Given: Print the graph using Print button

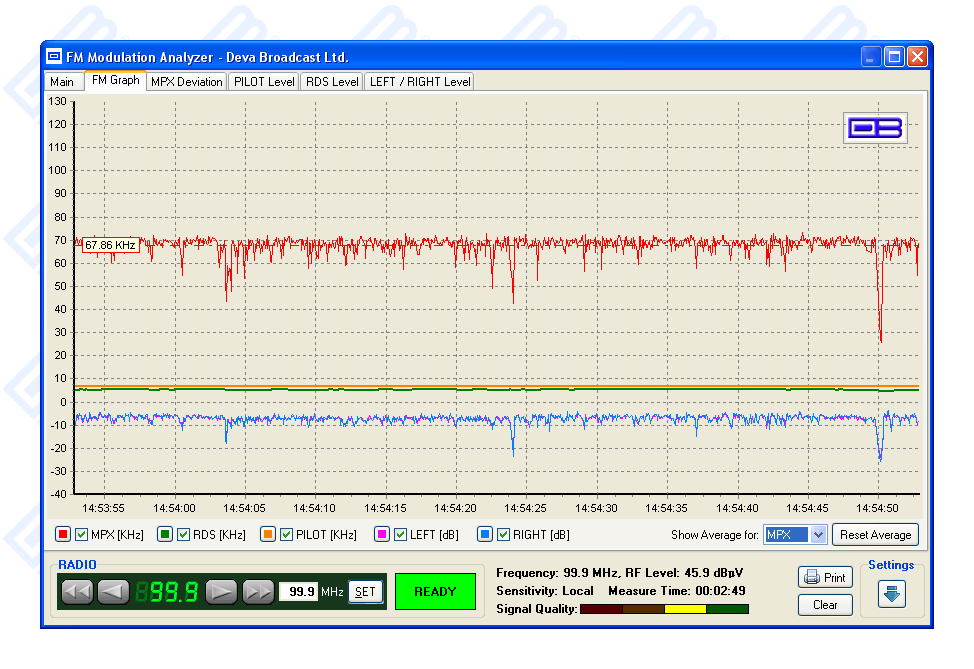Looking at the screenshot, I should coord(825,578).
